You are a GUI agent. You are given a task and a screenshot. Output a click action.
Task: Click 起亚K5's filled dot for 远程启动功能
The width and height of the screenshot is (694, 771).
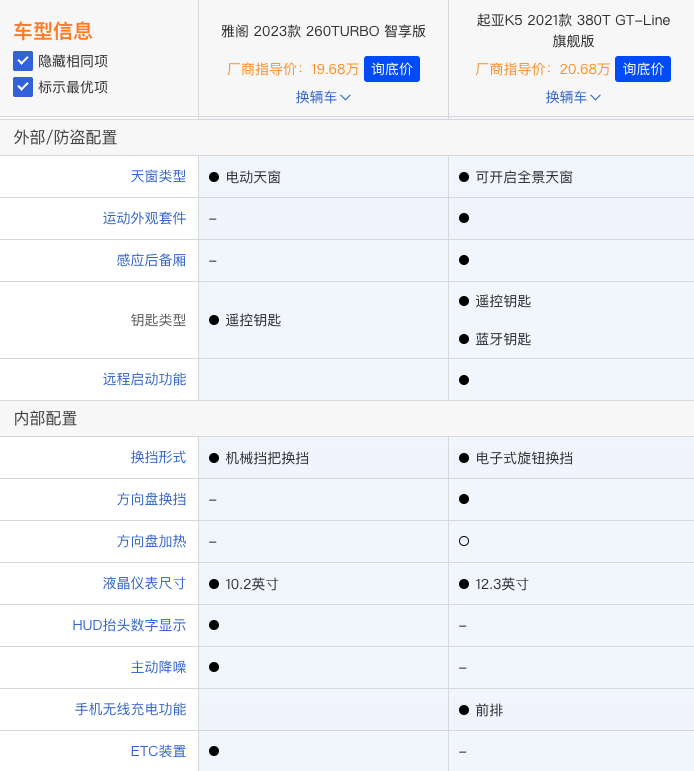click(464, 380)
